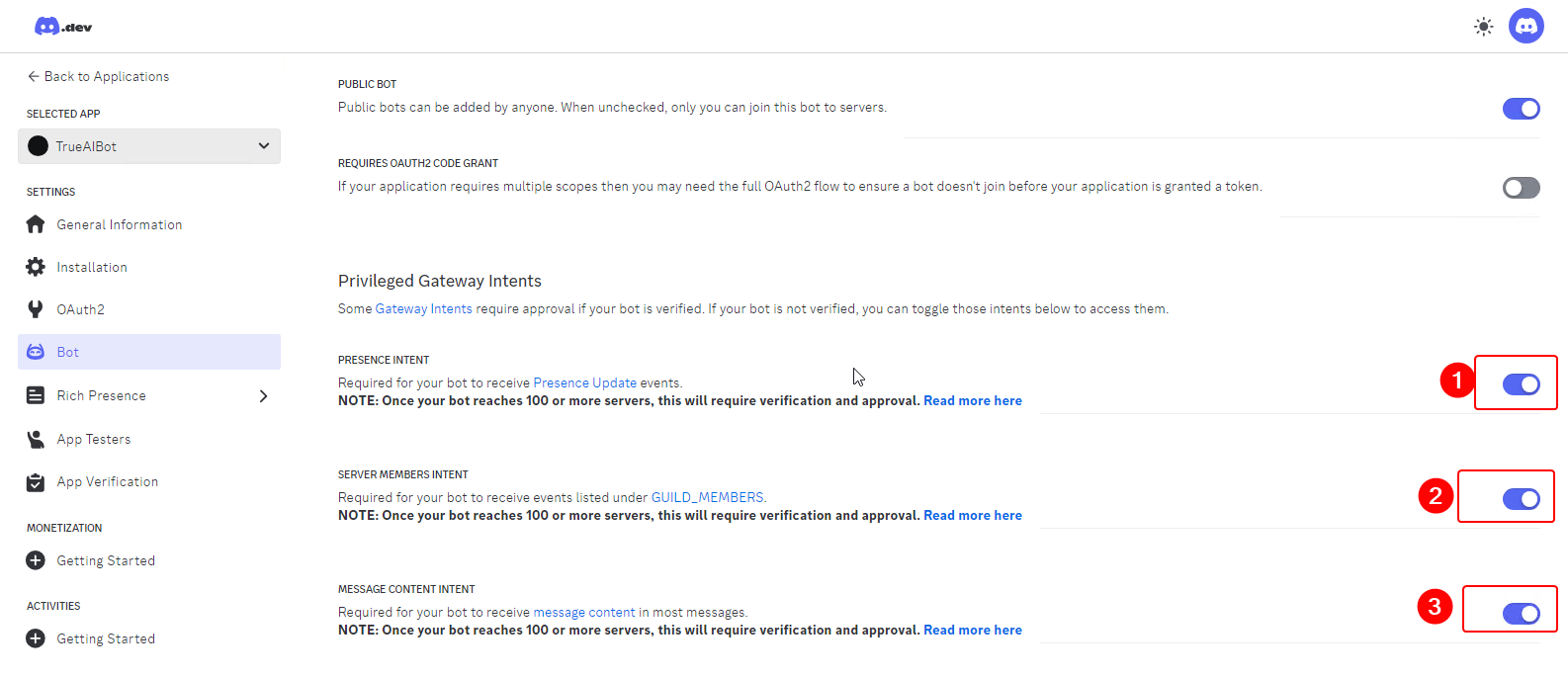Click the Discord .dev logo

coord(63,27)
